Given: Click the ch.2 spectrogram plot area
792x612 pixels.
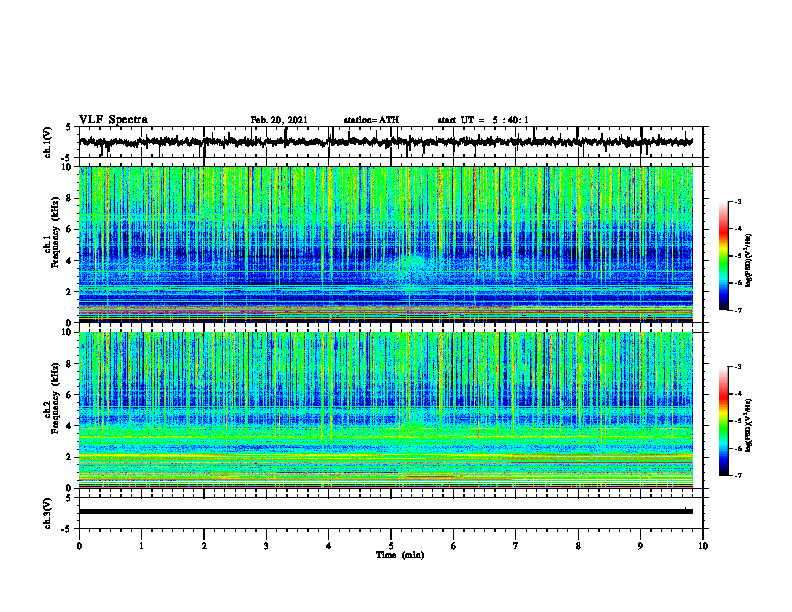Looking at the screenshot, I should (386, 410).
